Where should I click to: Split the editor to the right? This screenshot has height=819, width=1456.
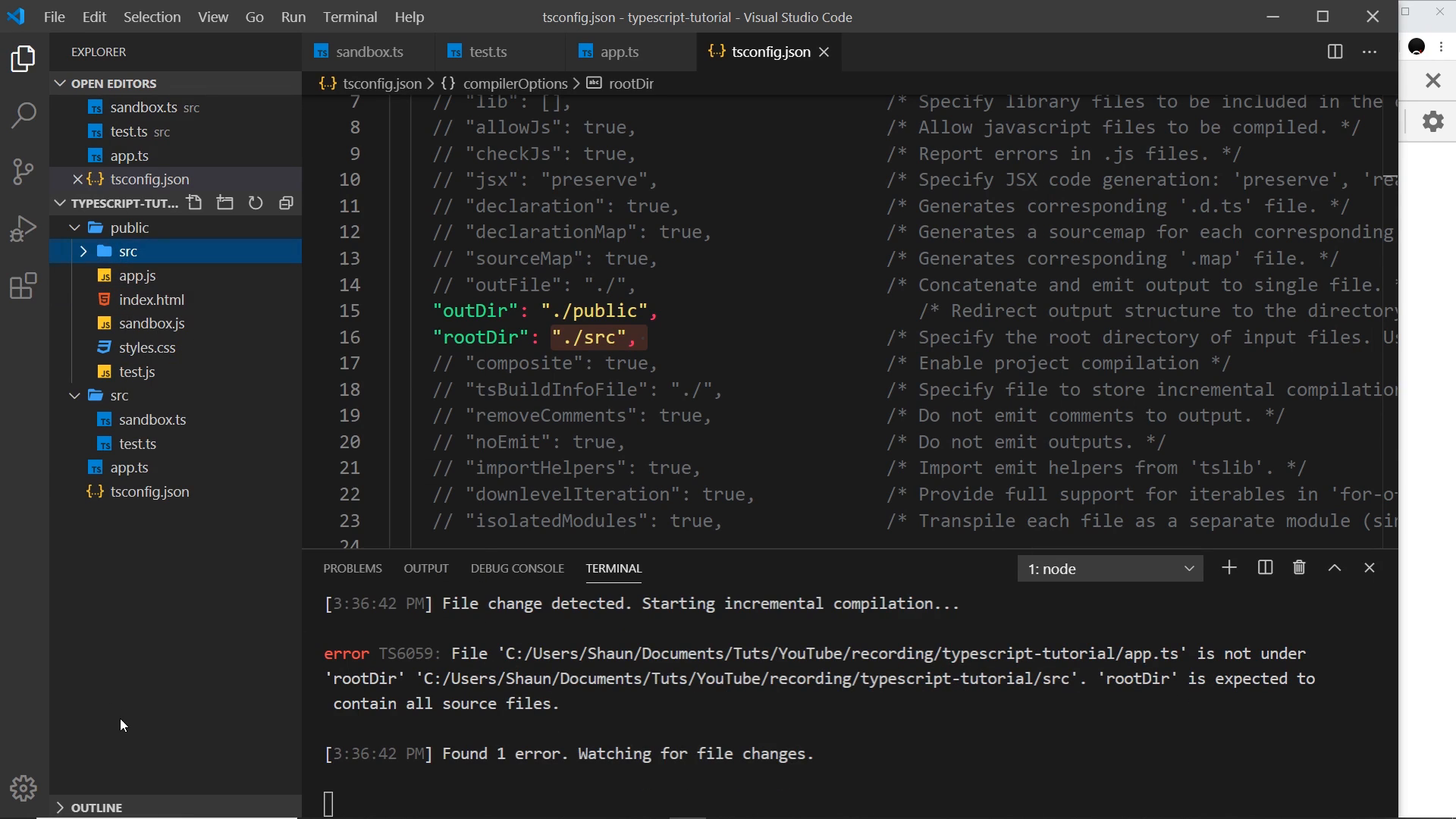pos(1335,52)
